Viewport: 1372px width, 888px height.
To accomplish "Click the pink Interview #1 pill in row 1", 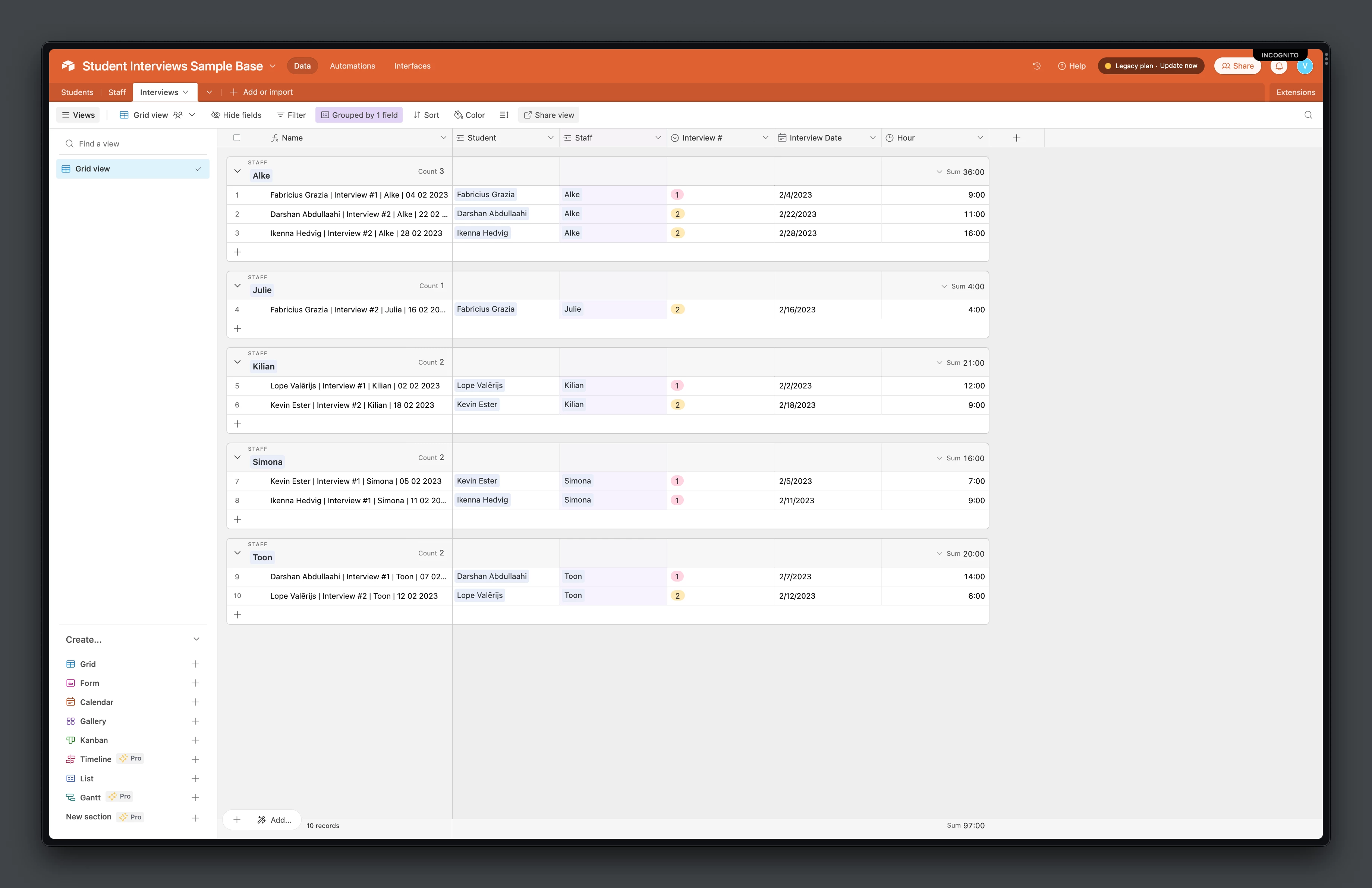I will click(677, 195).
